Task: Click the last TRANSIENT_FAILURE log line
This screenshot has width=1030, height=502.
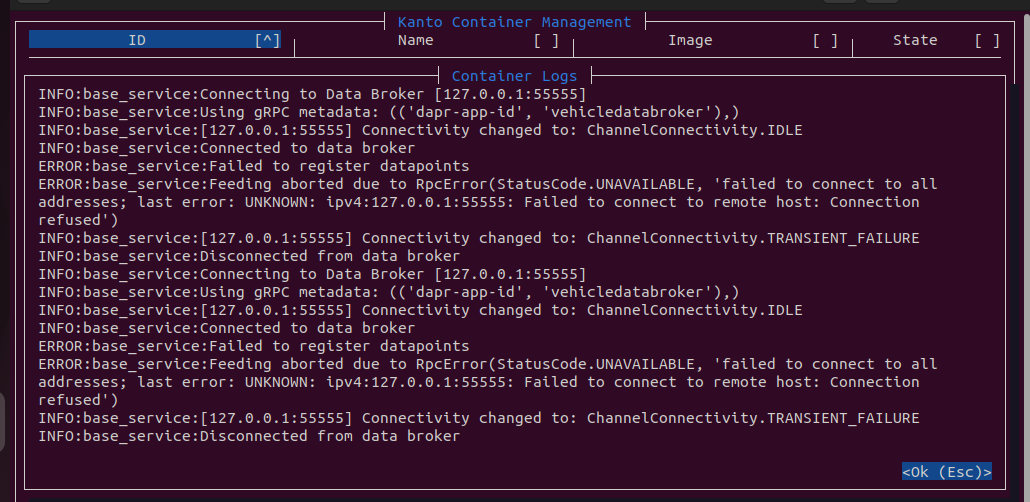Action: [478, 418]
